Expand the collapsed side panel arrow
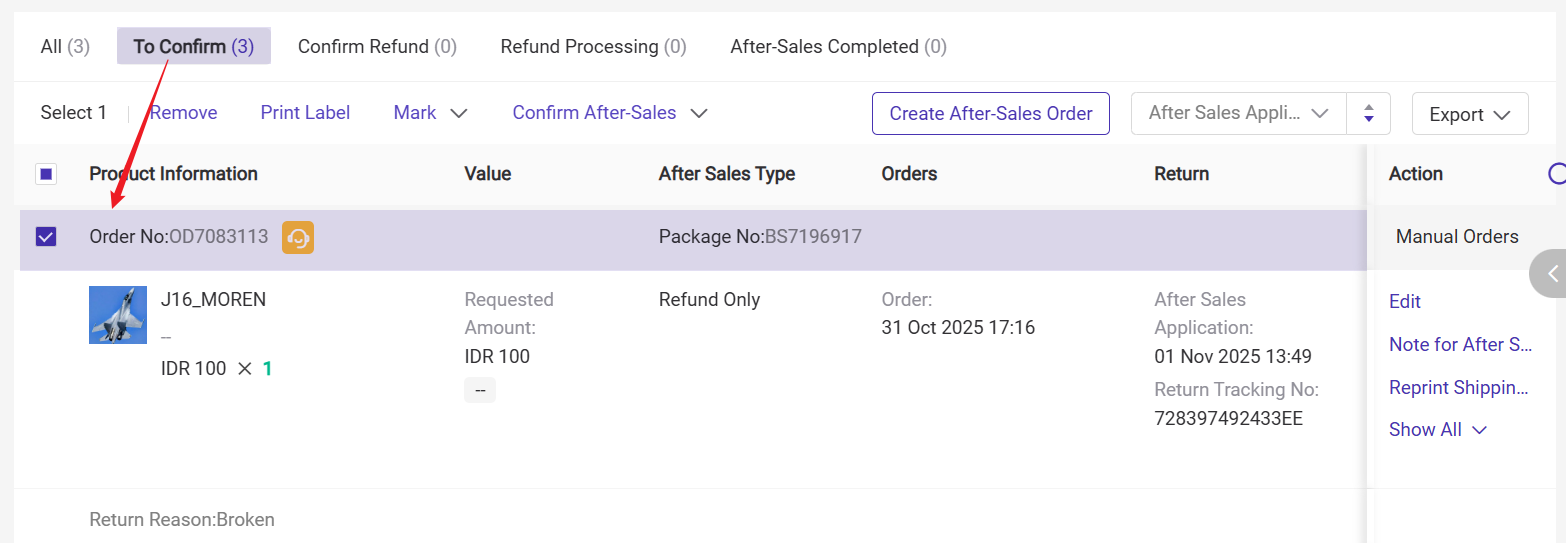The height and width of the screenshot is (543, 1566). point(1551,273)
